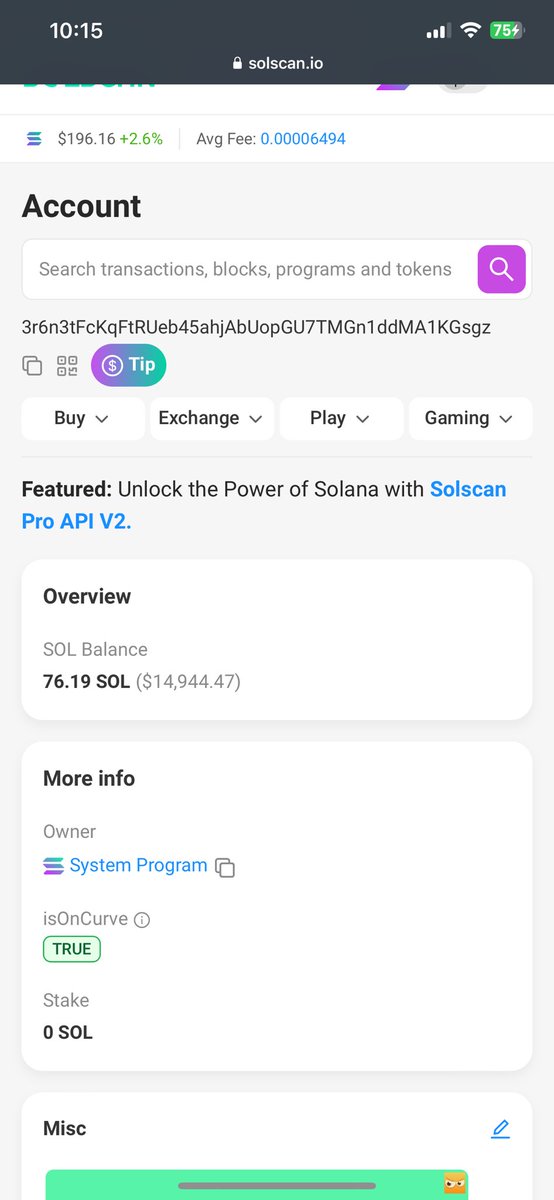Click the orange mascot icon on banner
Viewport: 554px width, 1200px height.
455,1183
